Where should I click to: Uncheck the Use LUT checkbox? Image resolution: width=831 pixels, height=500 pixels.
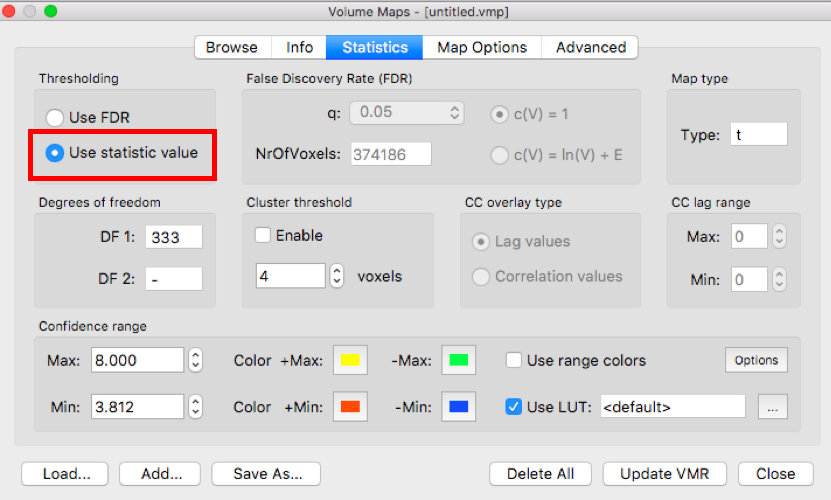click(514, 407)
